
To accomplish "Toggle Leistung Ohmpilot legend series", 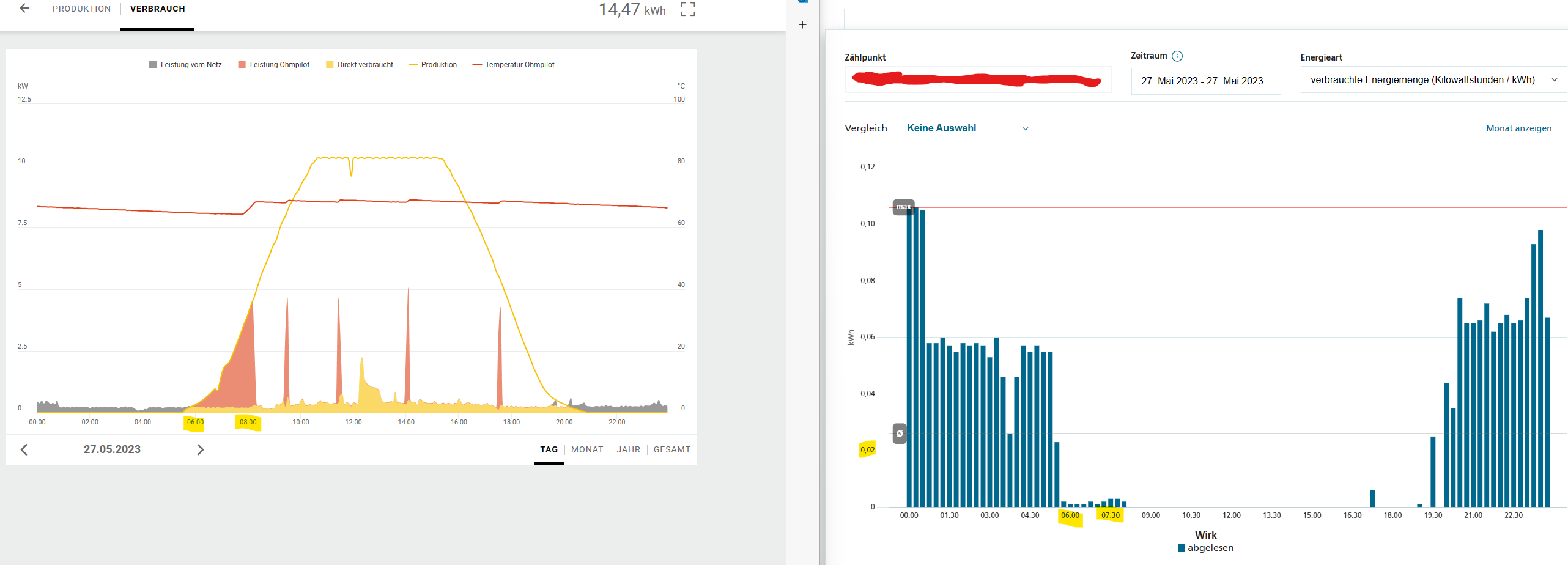I will coord(274,65).
